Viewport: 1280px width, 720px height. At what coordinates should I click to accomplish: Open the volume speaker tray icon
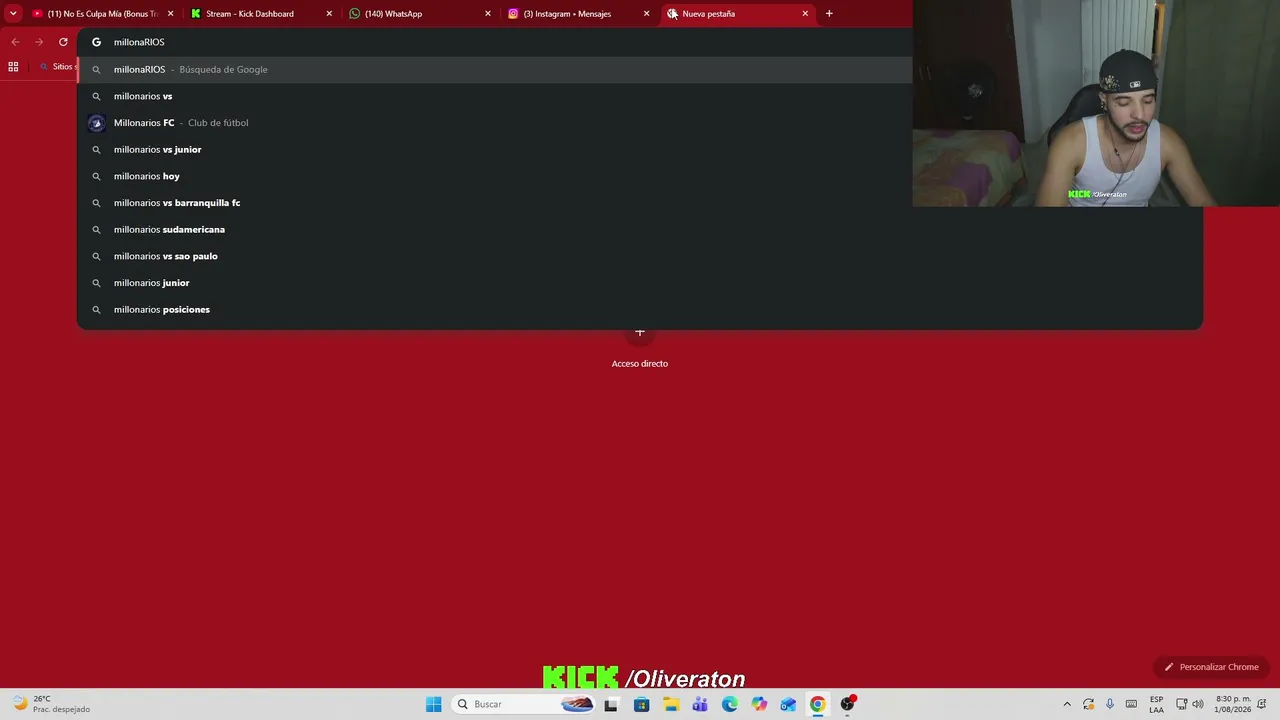tap(1198, 704)
